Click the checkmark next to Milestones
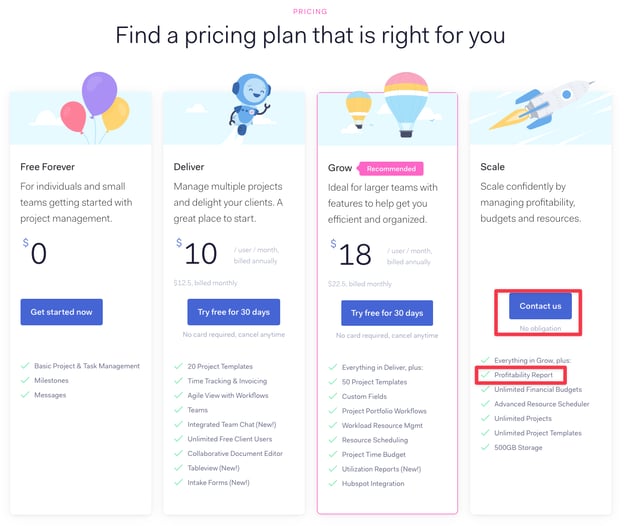The image size is (624, 526). point(26,381)
